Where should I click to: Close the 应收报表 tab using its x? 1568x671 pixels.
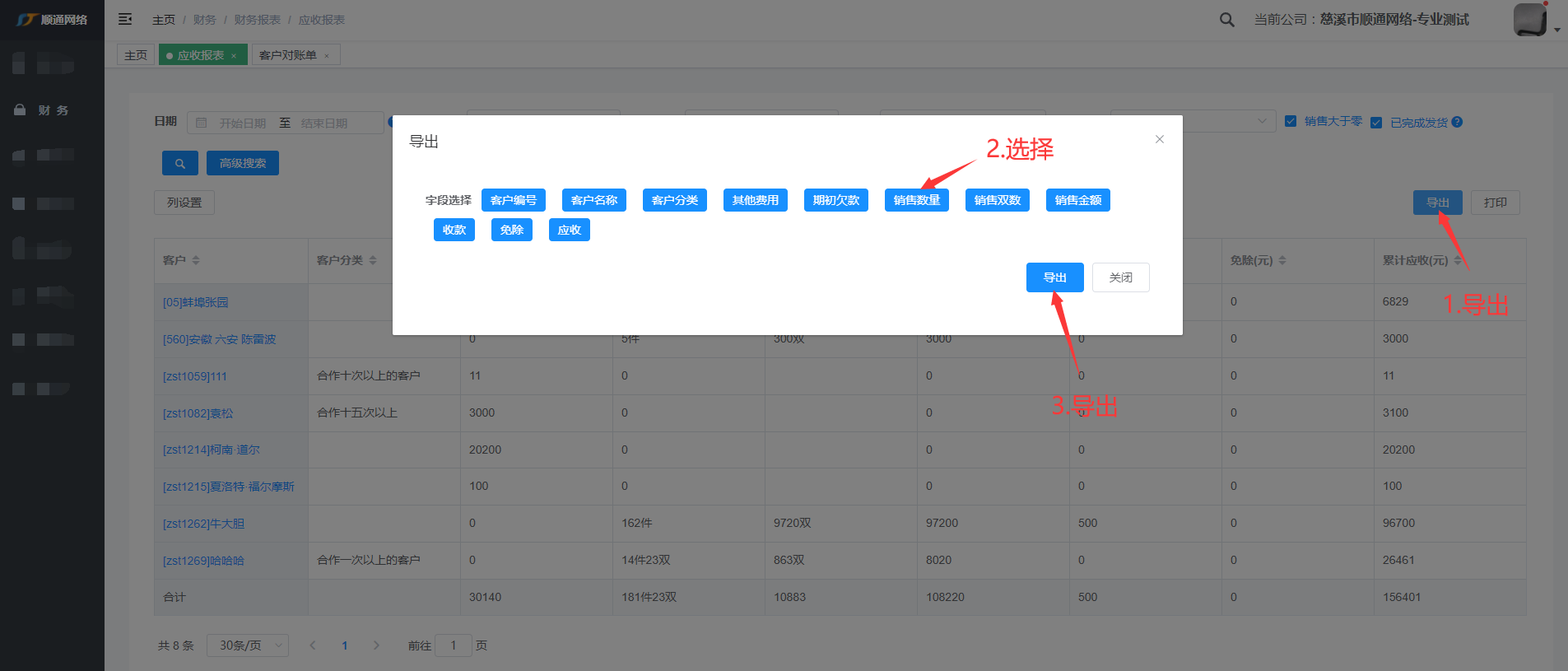coord(234,56)
